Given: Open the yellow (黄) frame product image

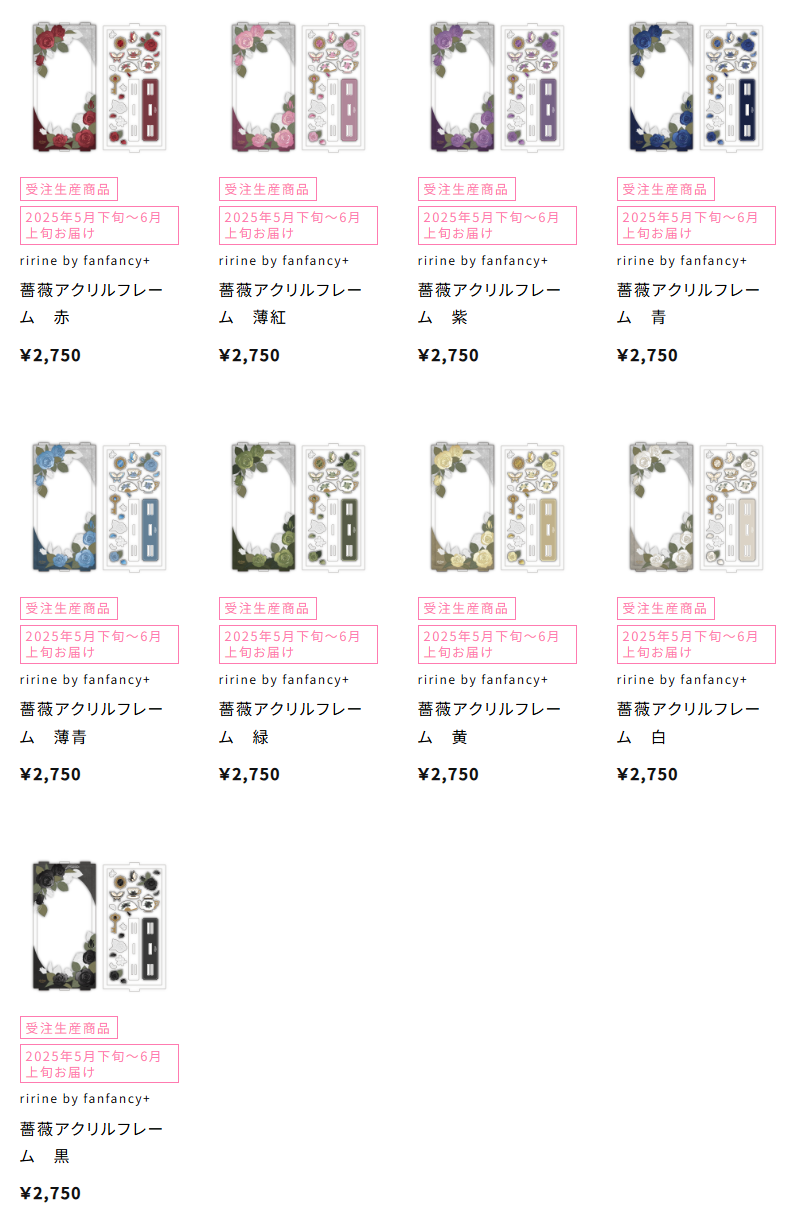Looking at the screenshot, I should (497, 506).
